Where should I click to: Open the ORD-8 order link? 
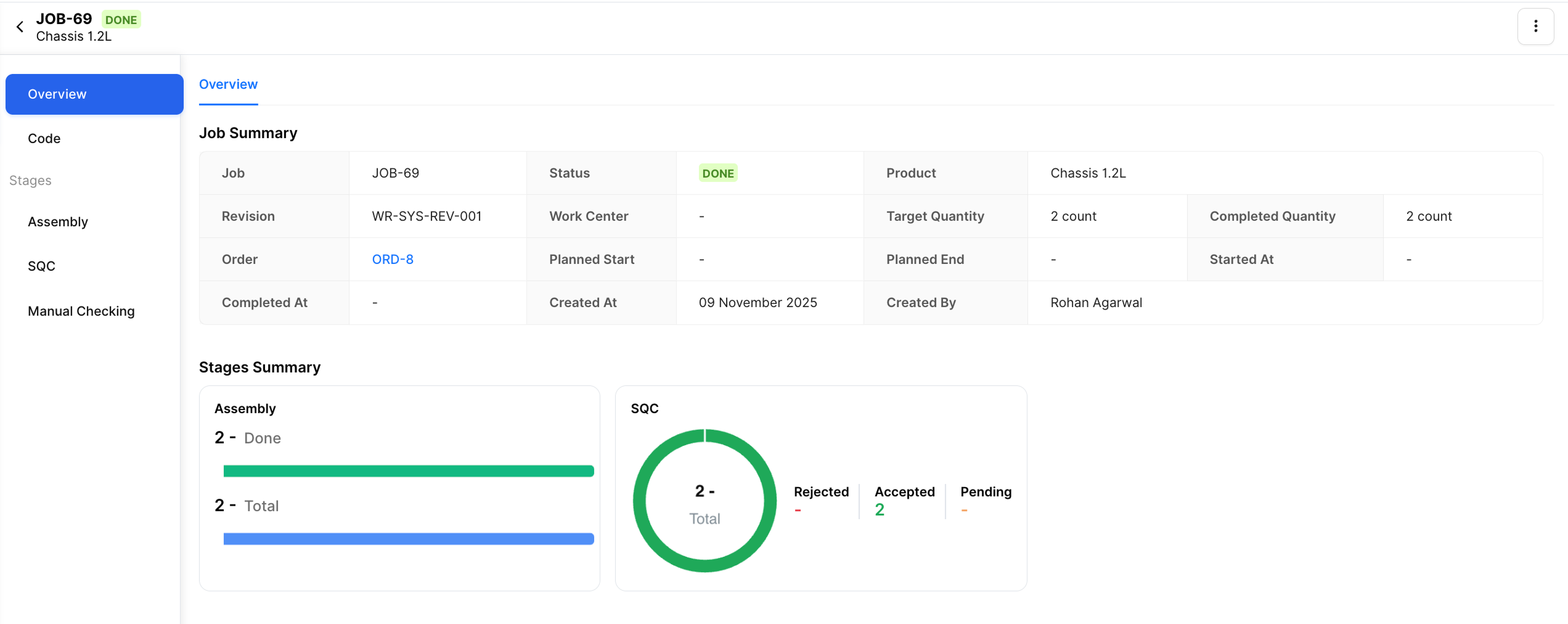point(393,260)
